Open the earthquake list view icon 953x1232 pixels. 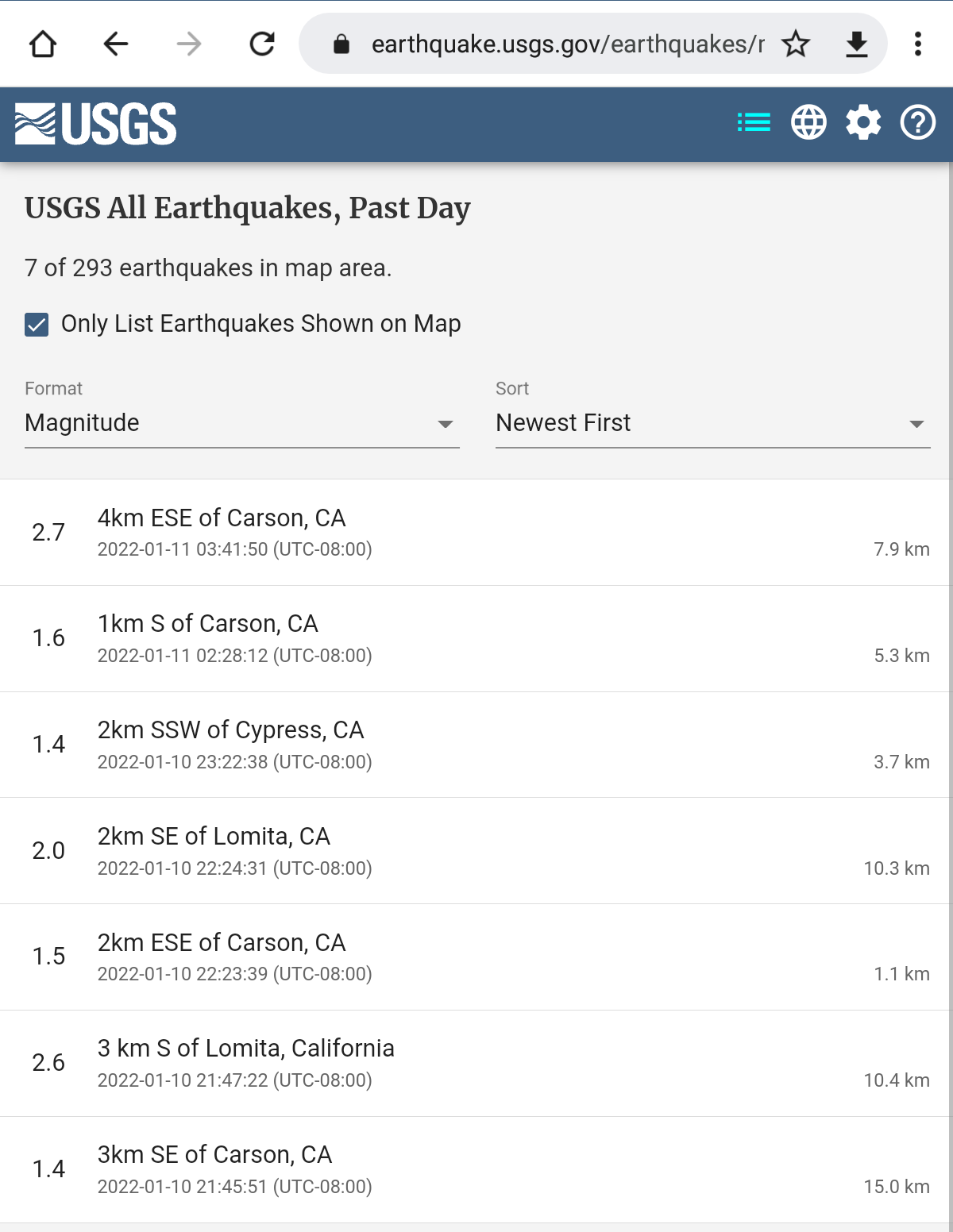coord(754,123)
